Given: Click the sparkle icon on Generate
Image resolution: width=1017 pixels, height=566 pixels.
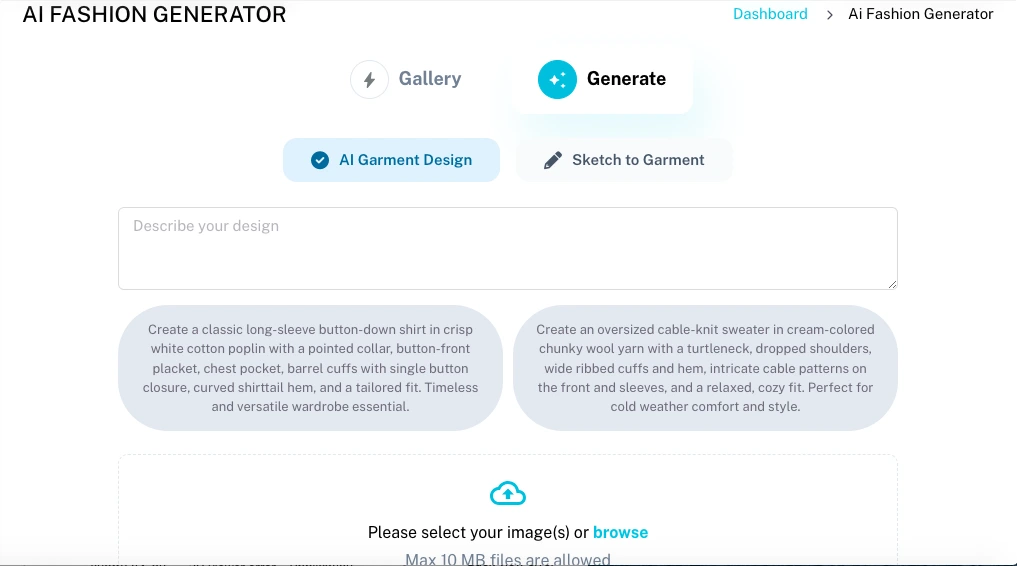Looking at the screenshot, I should 557,80.
